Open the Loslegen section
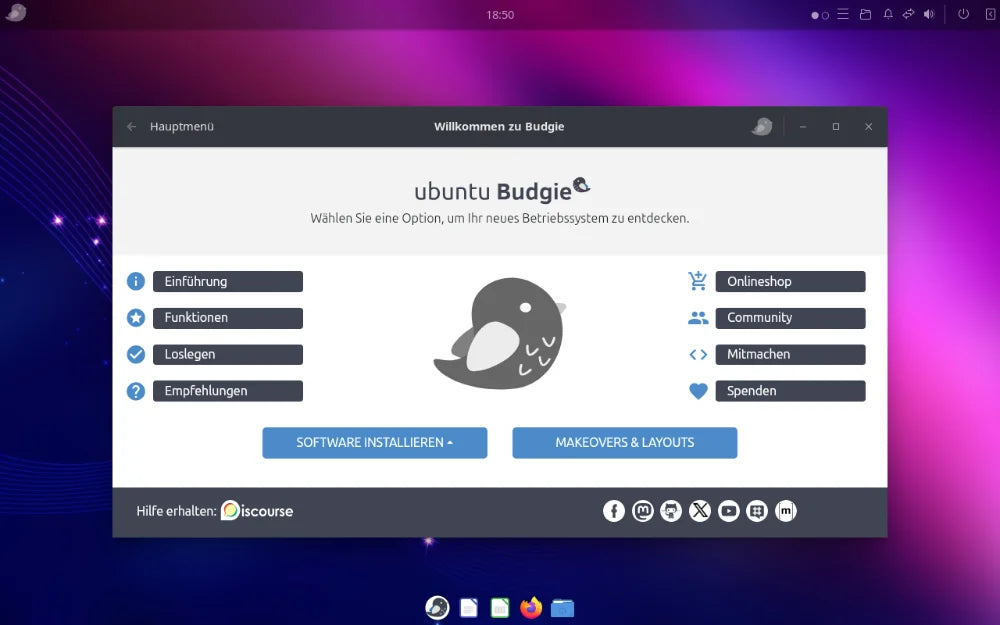The height and width of the screenshot is (625, 1000). click(228, 355)
